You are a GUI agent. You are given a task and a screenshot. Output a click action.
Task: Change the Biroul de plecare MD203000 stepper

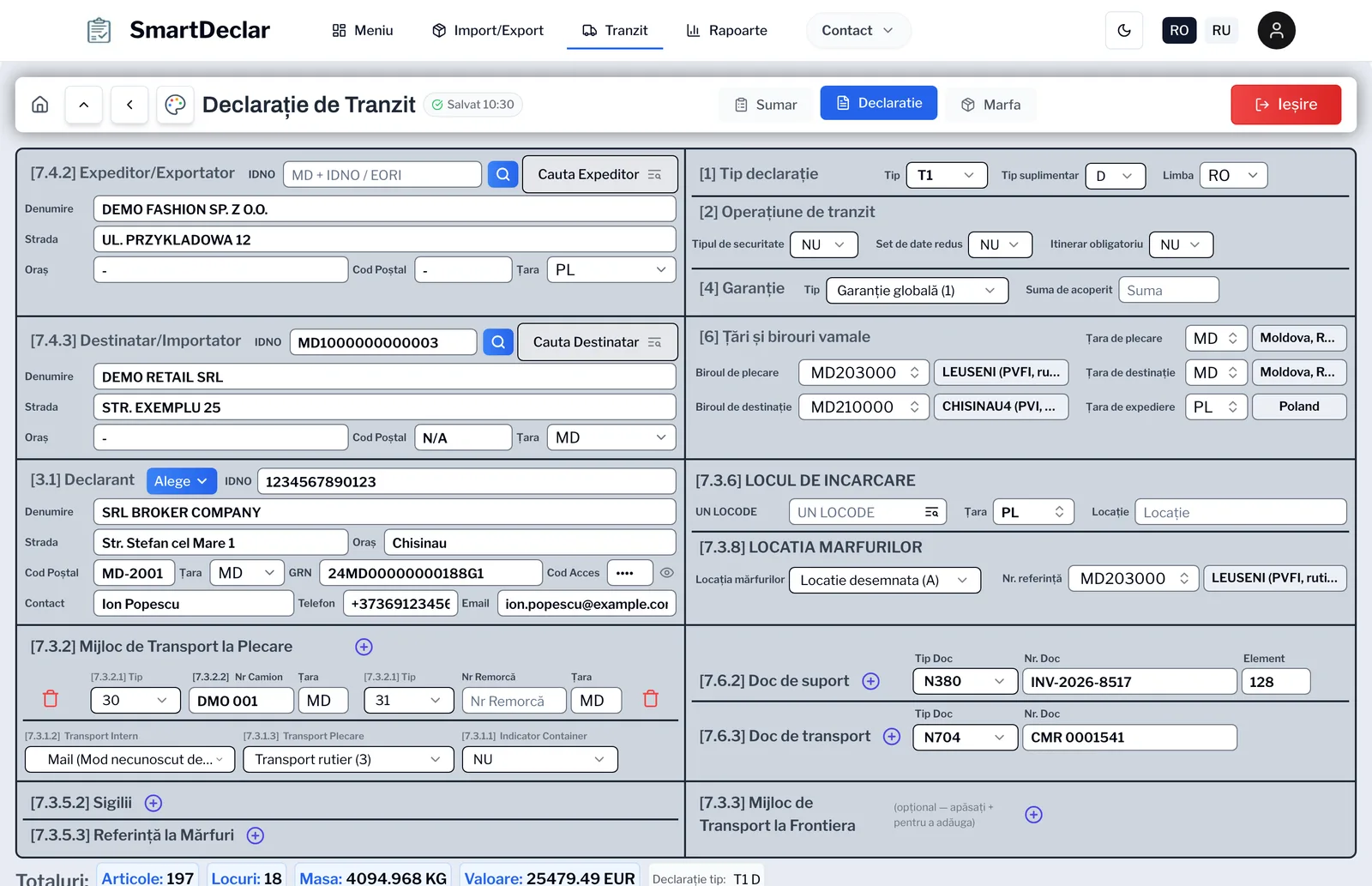[x=864, y=372]
